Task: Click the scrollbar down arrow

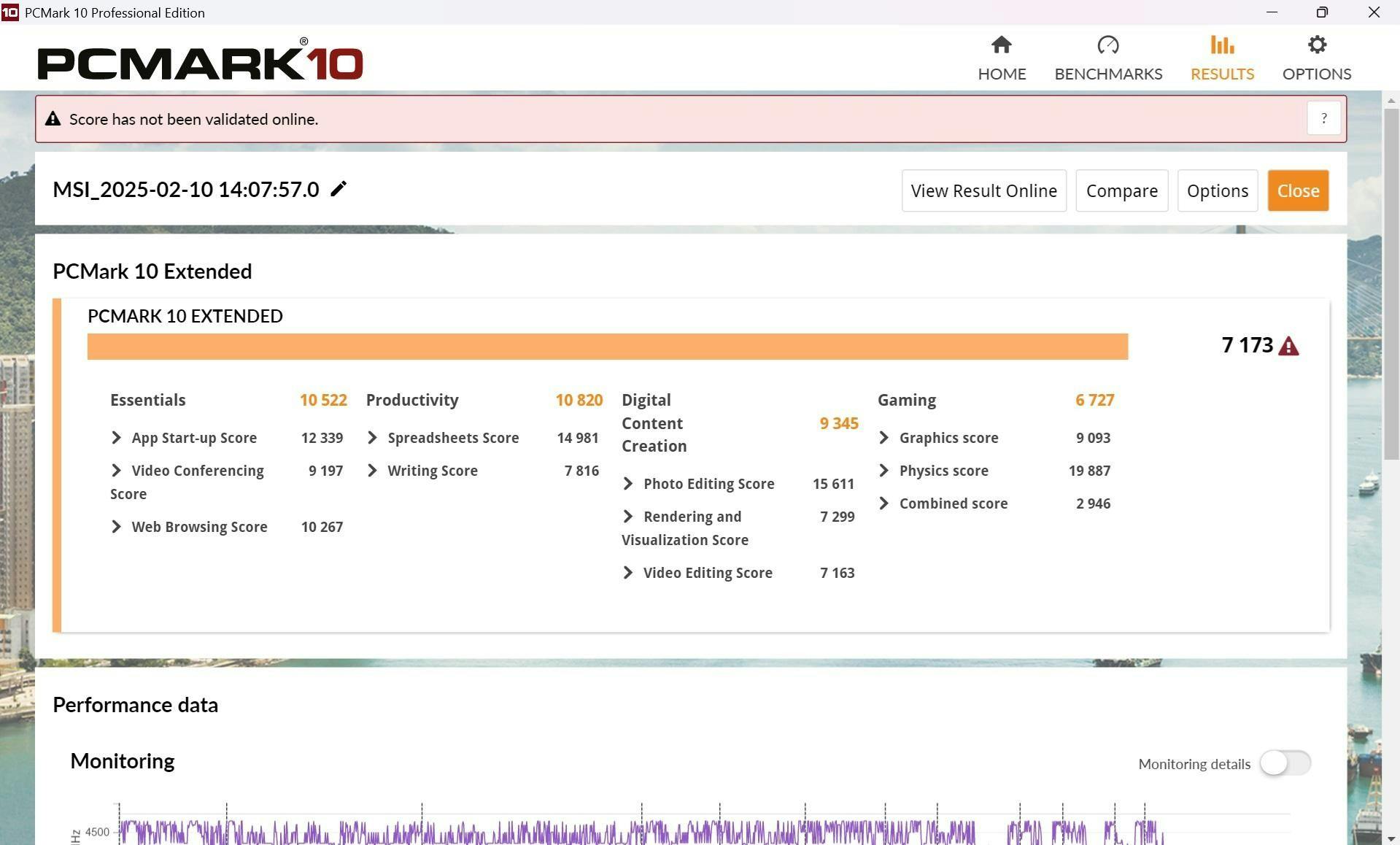Action: pyautogui.click(x=1391, y=838)
